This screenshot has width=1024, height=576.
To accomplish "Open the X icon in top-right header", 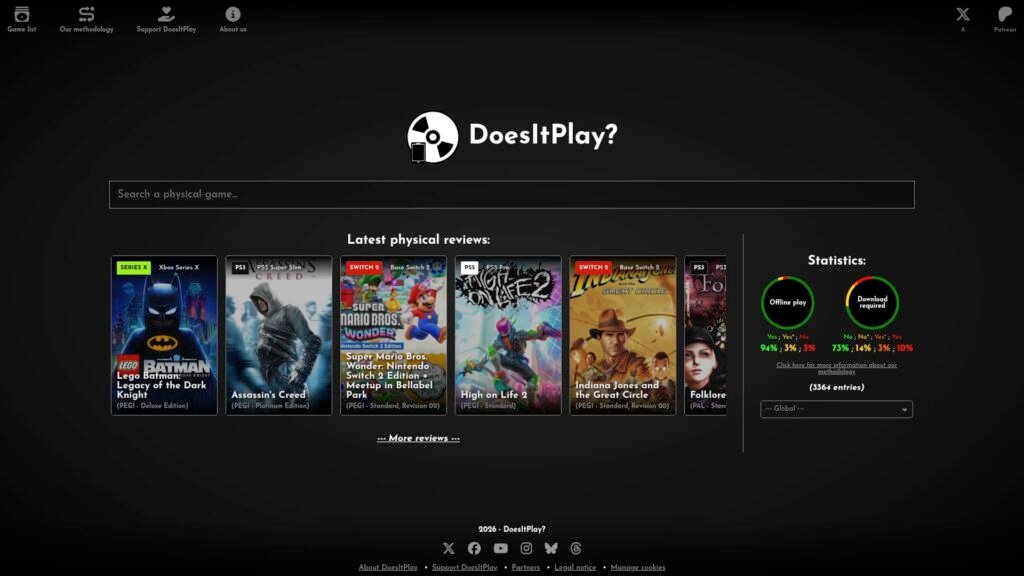I will point(963,14).
